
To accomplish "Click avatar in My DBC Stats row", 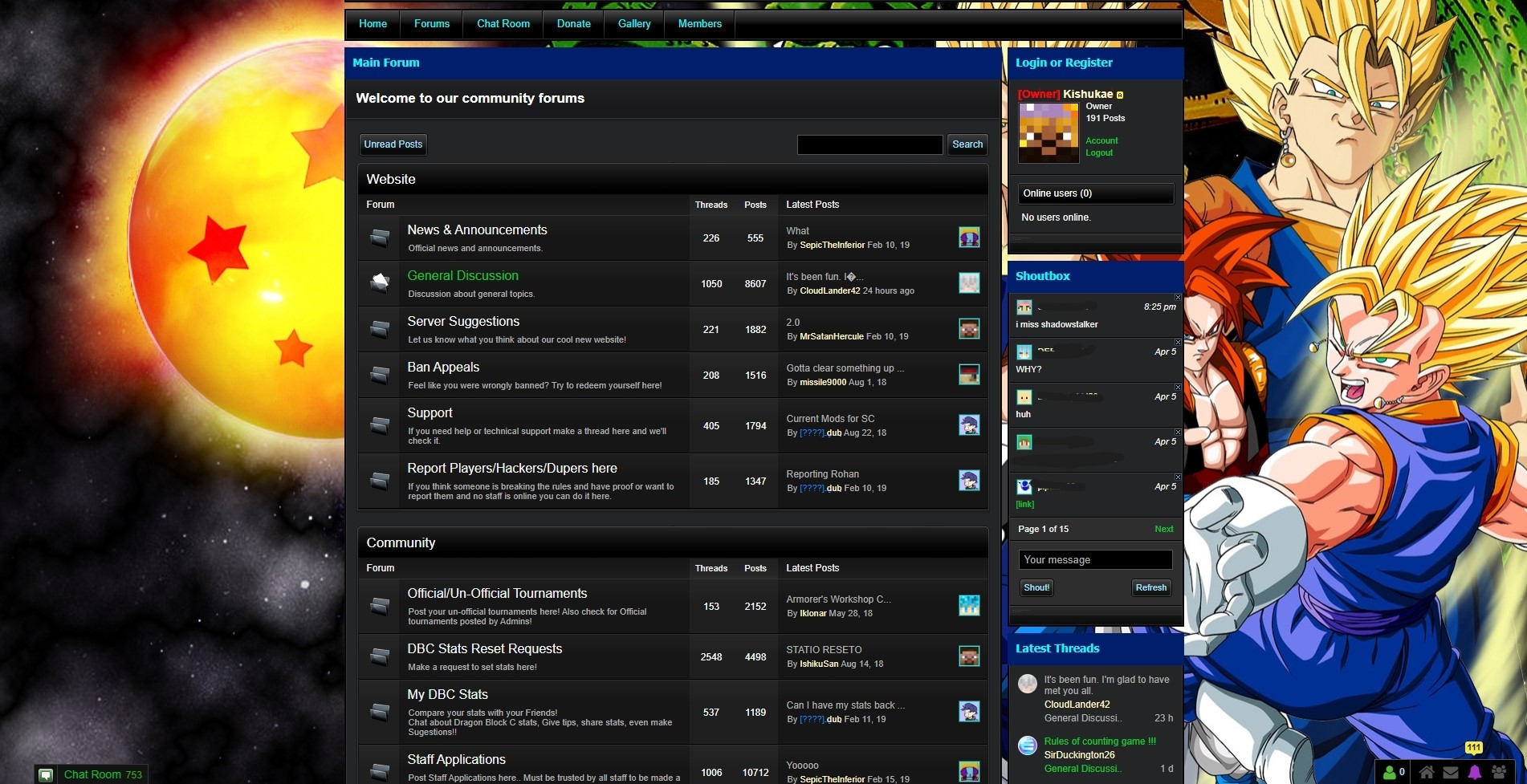I will click(x=969, y=712).
